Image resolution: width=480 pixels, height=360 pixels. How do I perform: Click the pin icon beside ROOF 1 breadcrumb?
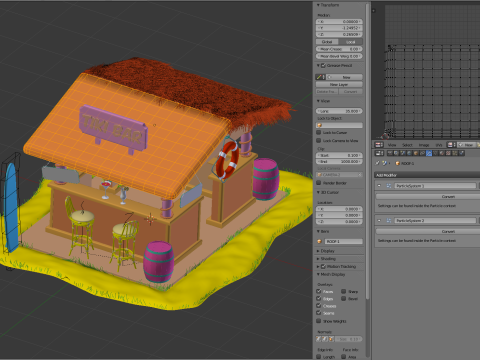377,163
